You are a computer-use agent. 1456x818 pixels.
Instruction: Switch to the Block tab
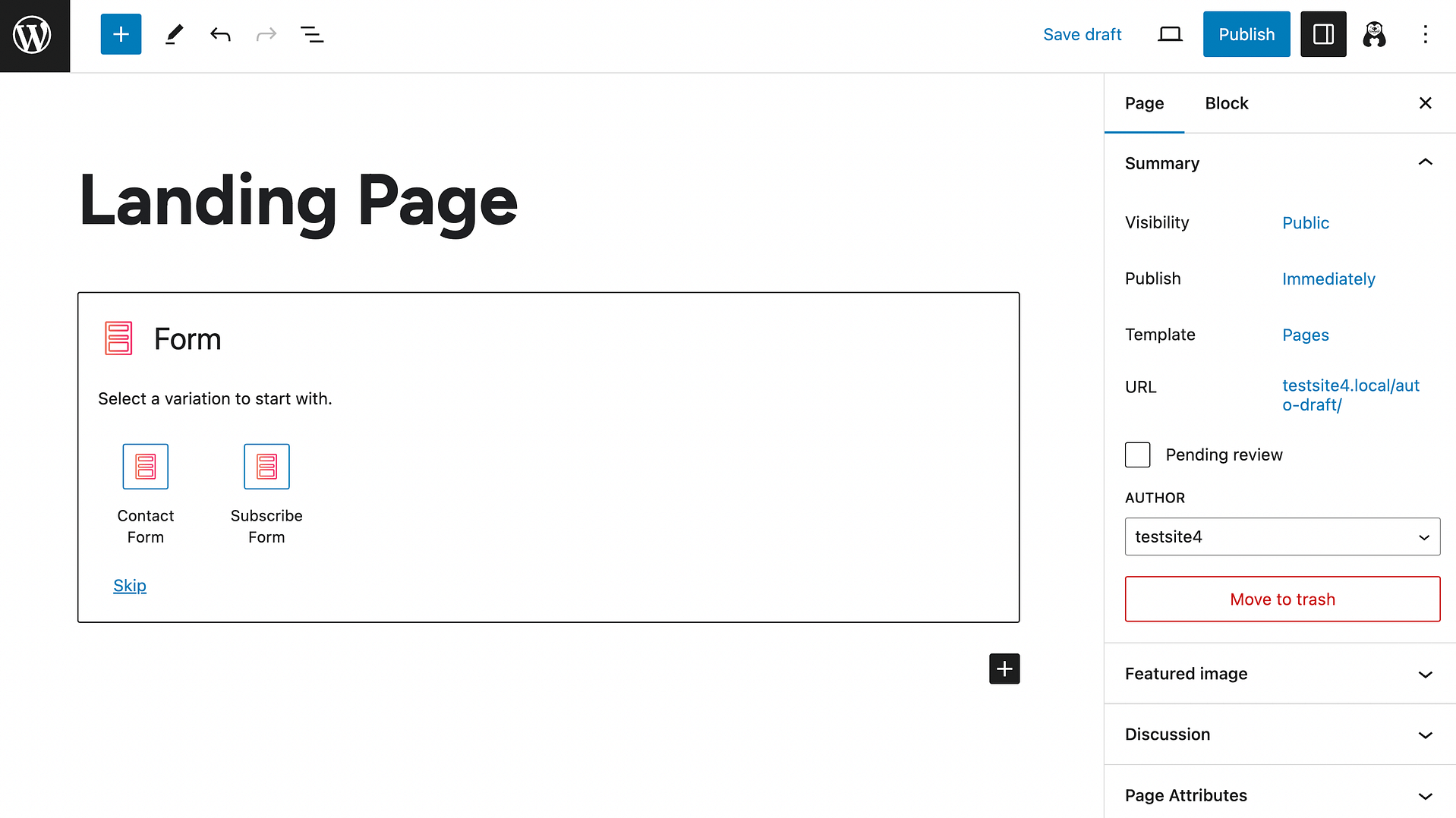(x=1226, y=103)
